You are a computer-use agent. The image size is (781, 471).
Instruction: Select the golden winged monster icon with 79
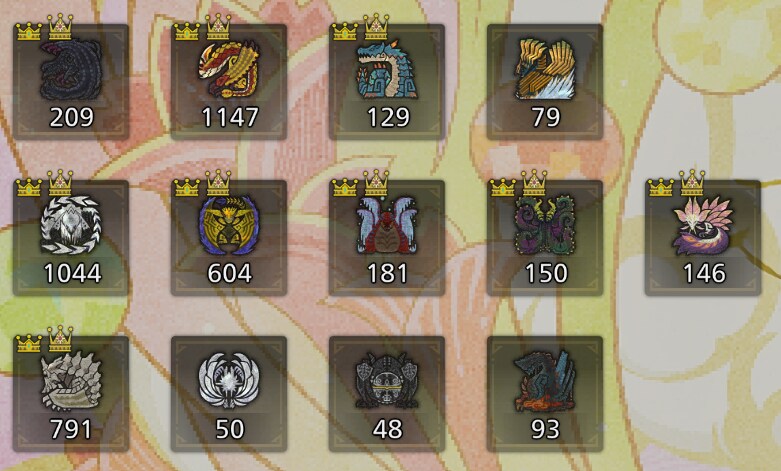coord(545,70)
